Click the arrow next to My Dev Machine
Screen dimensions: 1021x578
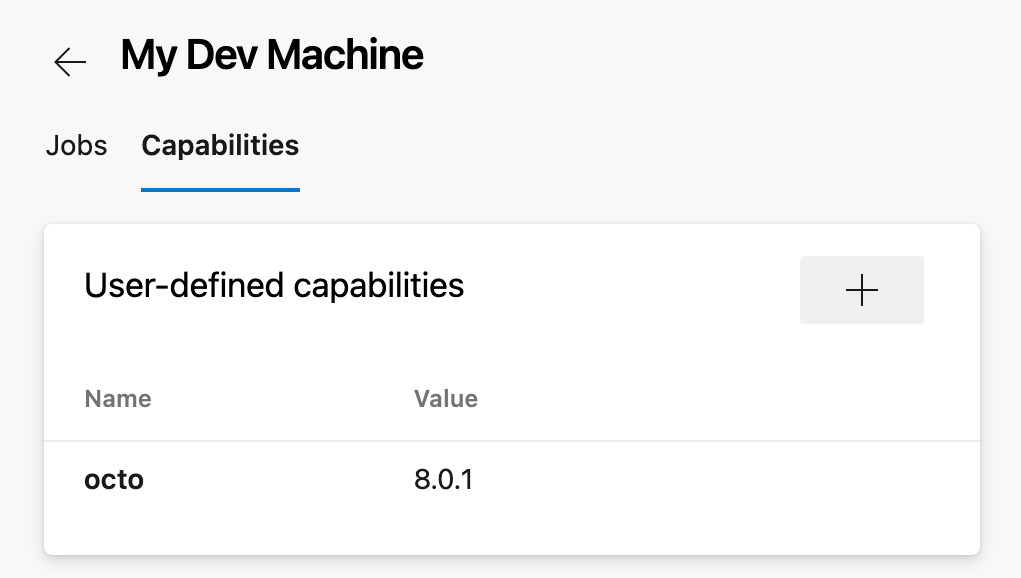click(x=69, y=61)
